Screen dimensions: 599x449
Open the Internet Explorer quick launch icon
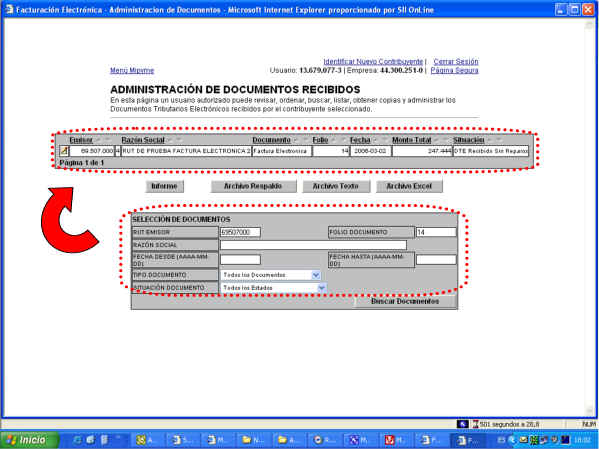click(78, 440)
